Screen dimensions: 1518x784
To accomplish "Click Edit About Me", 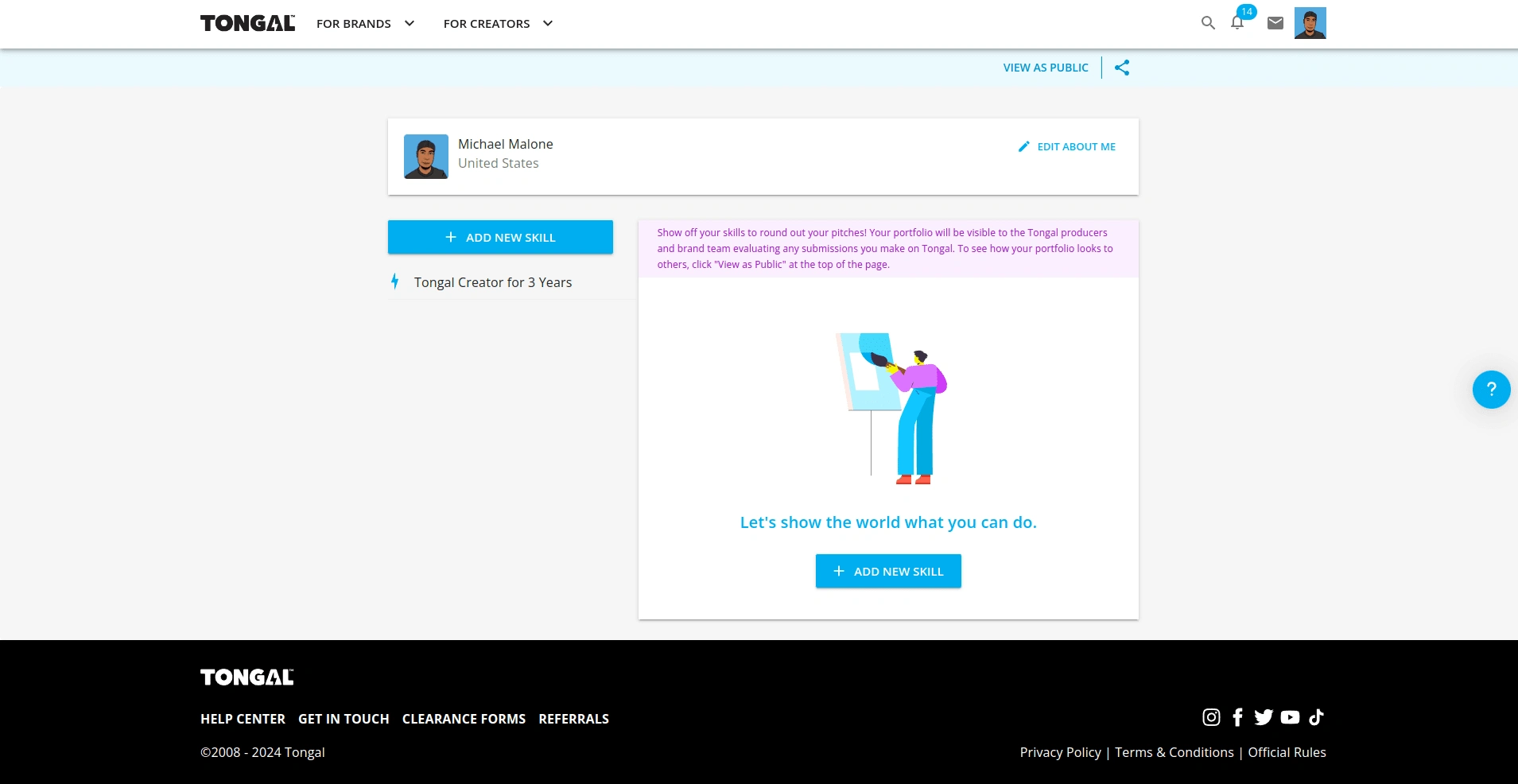I will click(1067, 146).
